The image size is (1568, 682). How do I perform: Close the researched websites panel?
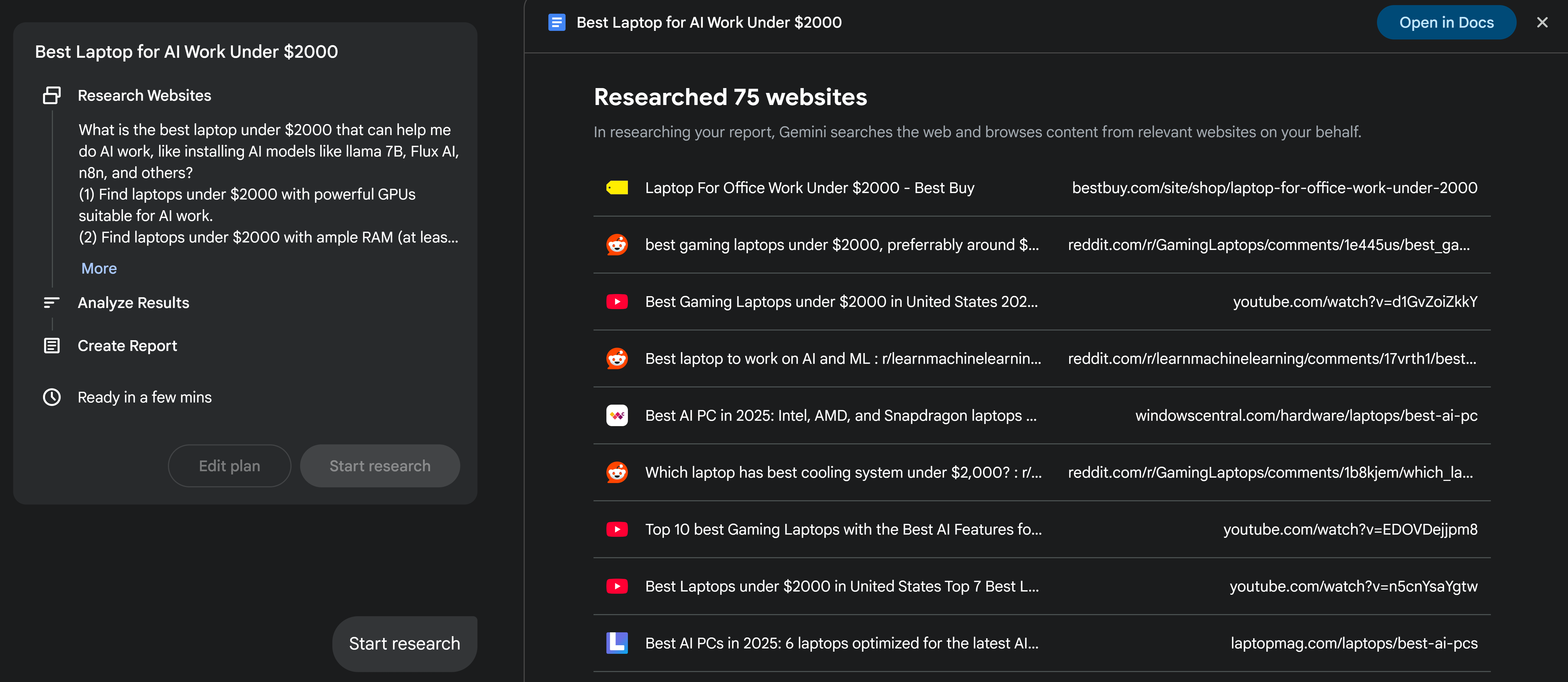pyautogui.click(x=1542, y=23)
